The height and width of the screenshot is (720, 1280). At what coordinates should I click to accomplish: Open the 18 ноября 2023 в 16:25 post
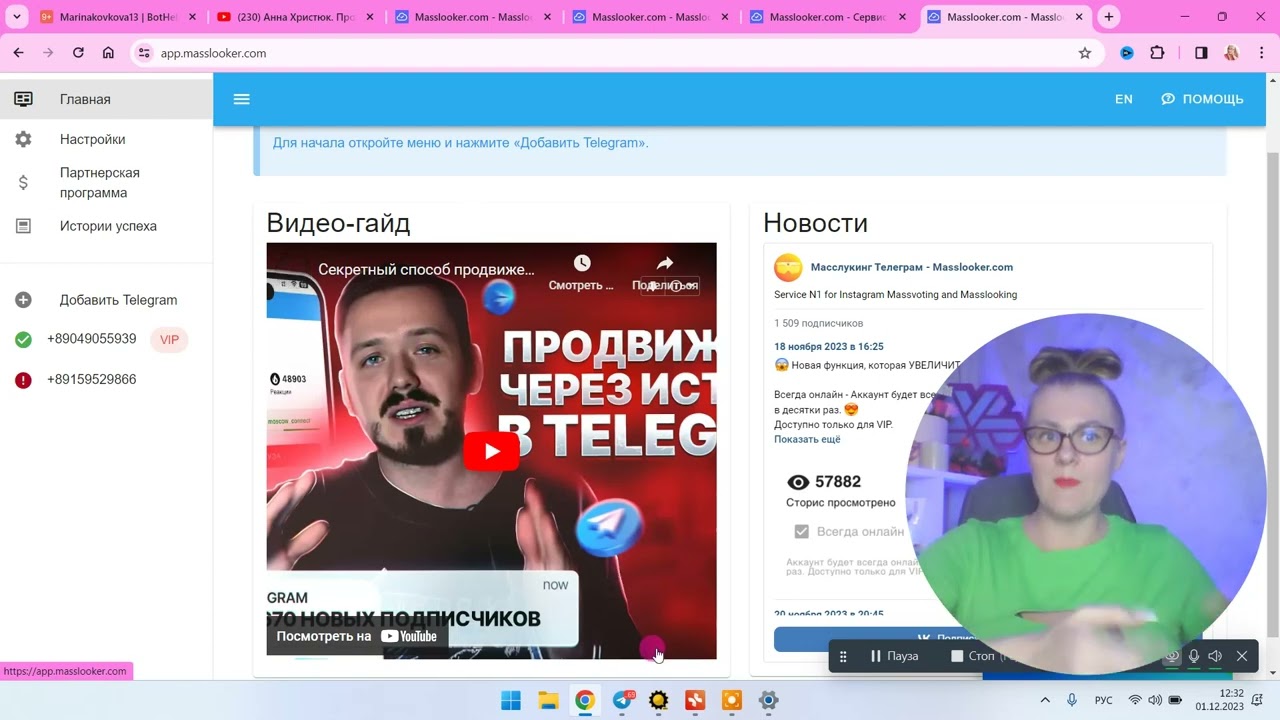(x=829, y=346)
